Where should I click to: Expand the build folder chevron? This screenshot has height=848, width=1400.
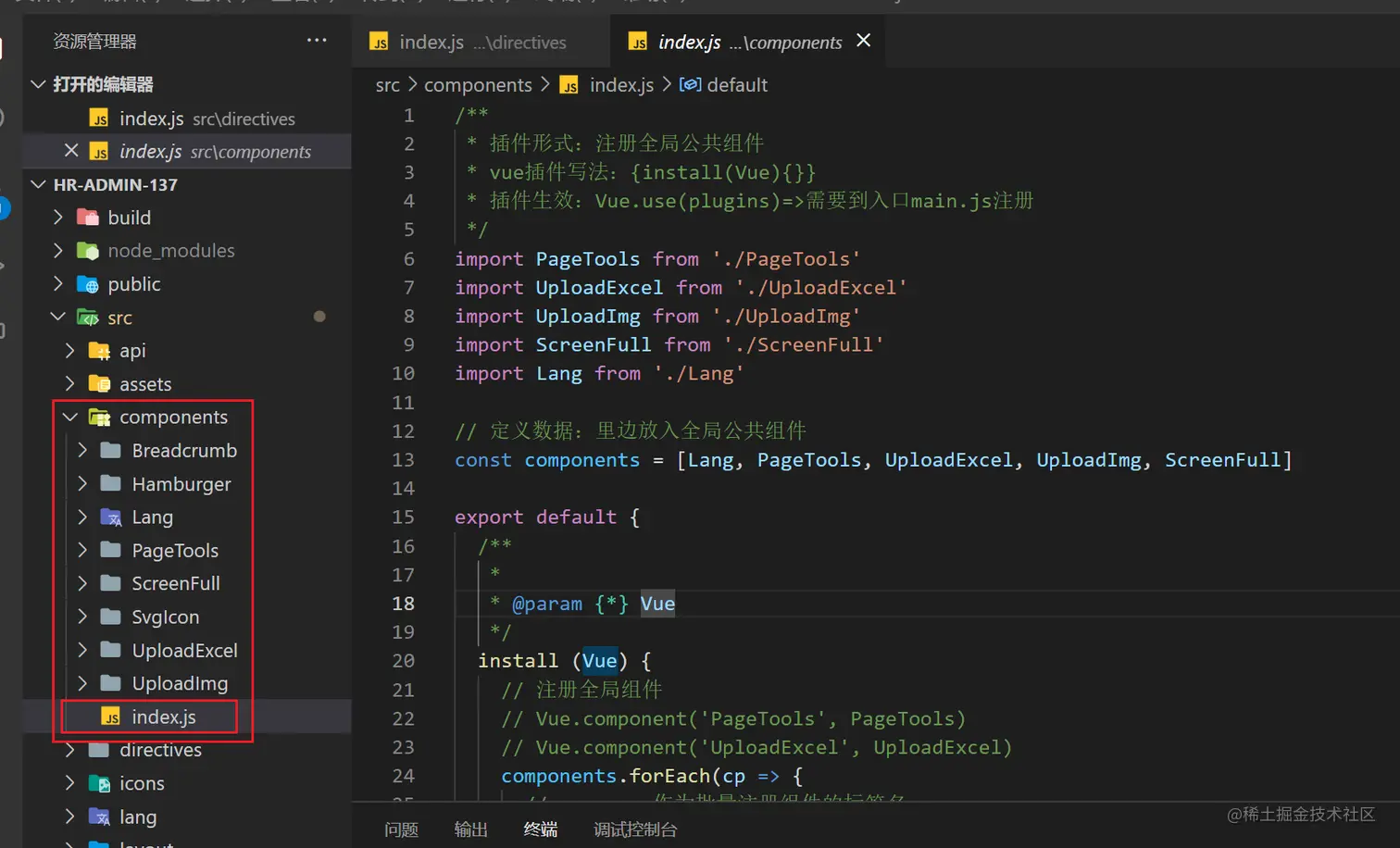click(58, 218)
